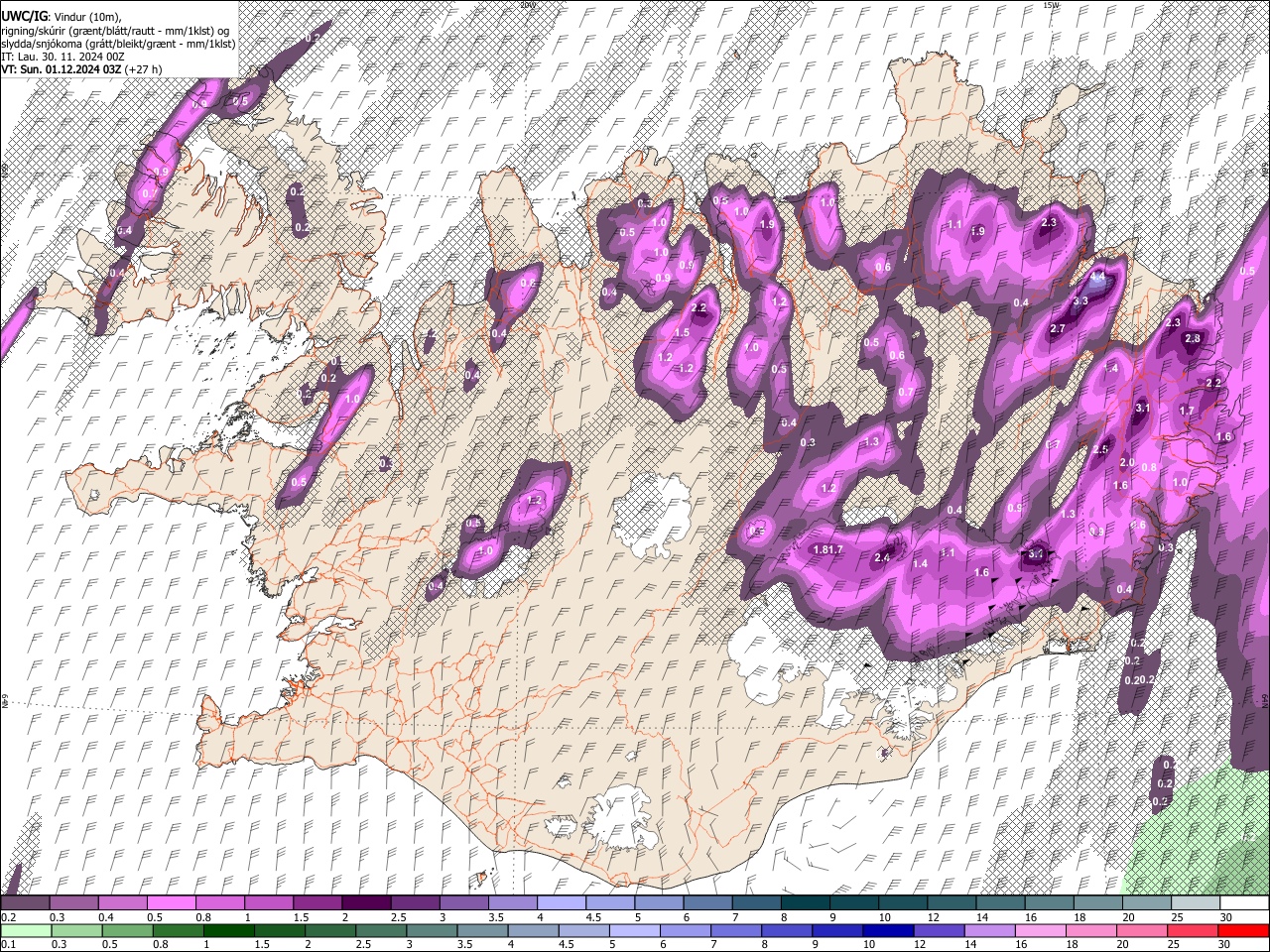Viewport: 1270px width, 952px height.
Task: Select the '2.5' value label on the map
Action: tap(1099, 449)
